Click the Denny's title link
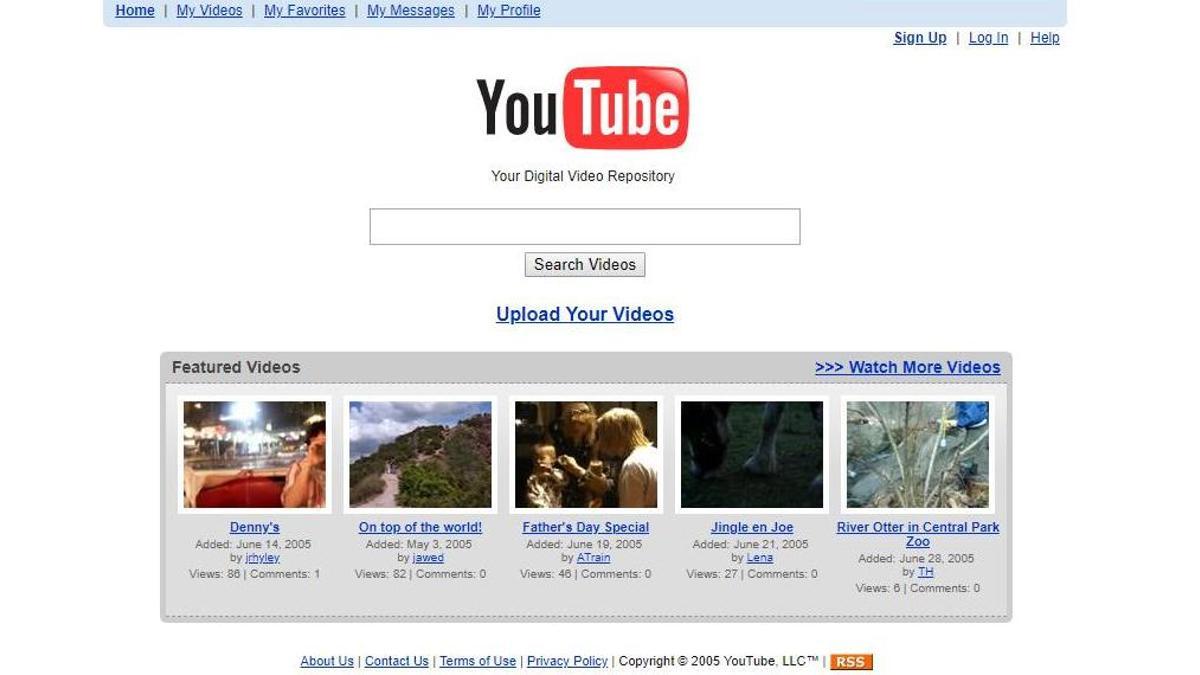Viewport: 1200px width, 675px height. click(255, 527)
